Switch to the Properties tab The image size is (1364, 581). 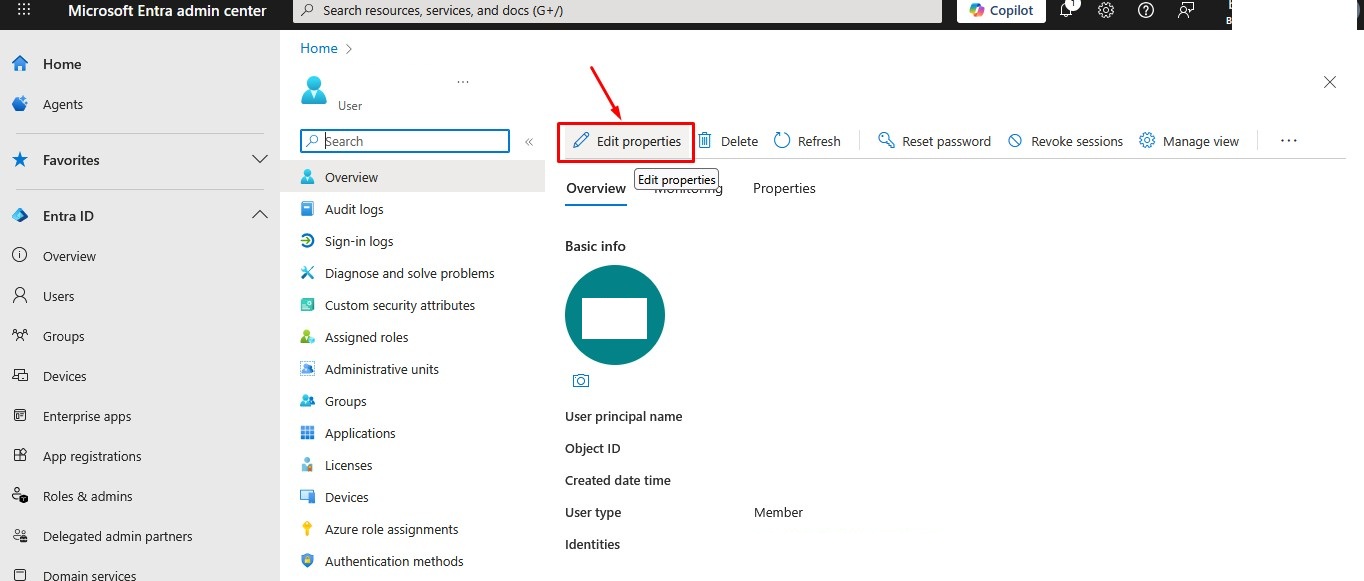pos(784,188)
